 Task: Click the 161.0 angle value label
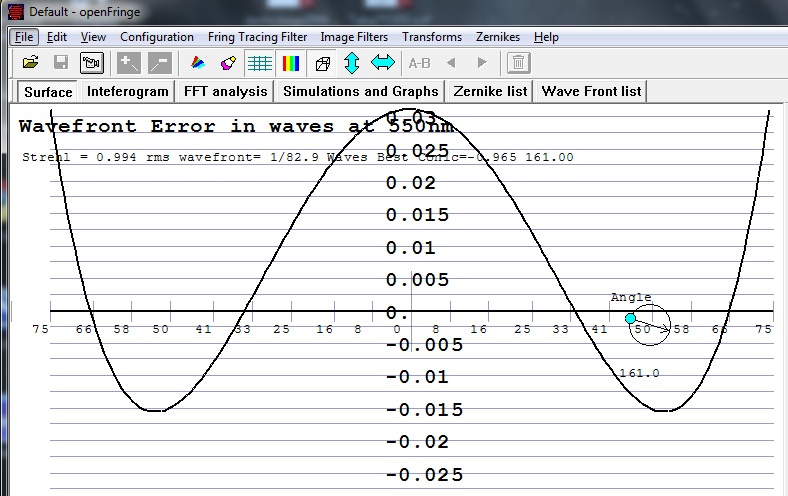639,373
